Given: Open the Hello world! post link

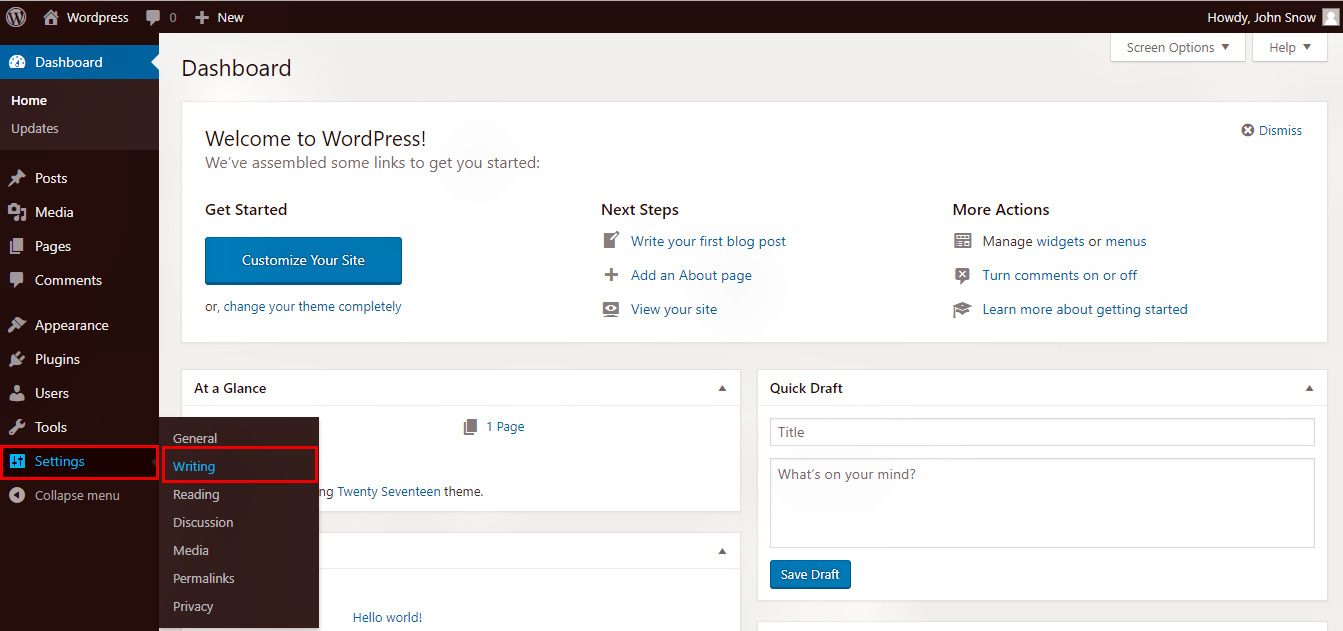Looking at the screenshot, I should 387,616.
